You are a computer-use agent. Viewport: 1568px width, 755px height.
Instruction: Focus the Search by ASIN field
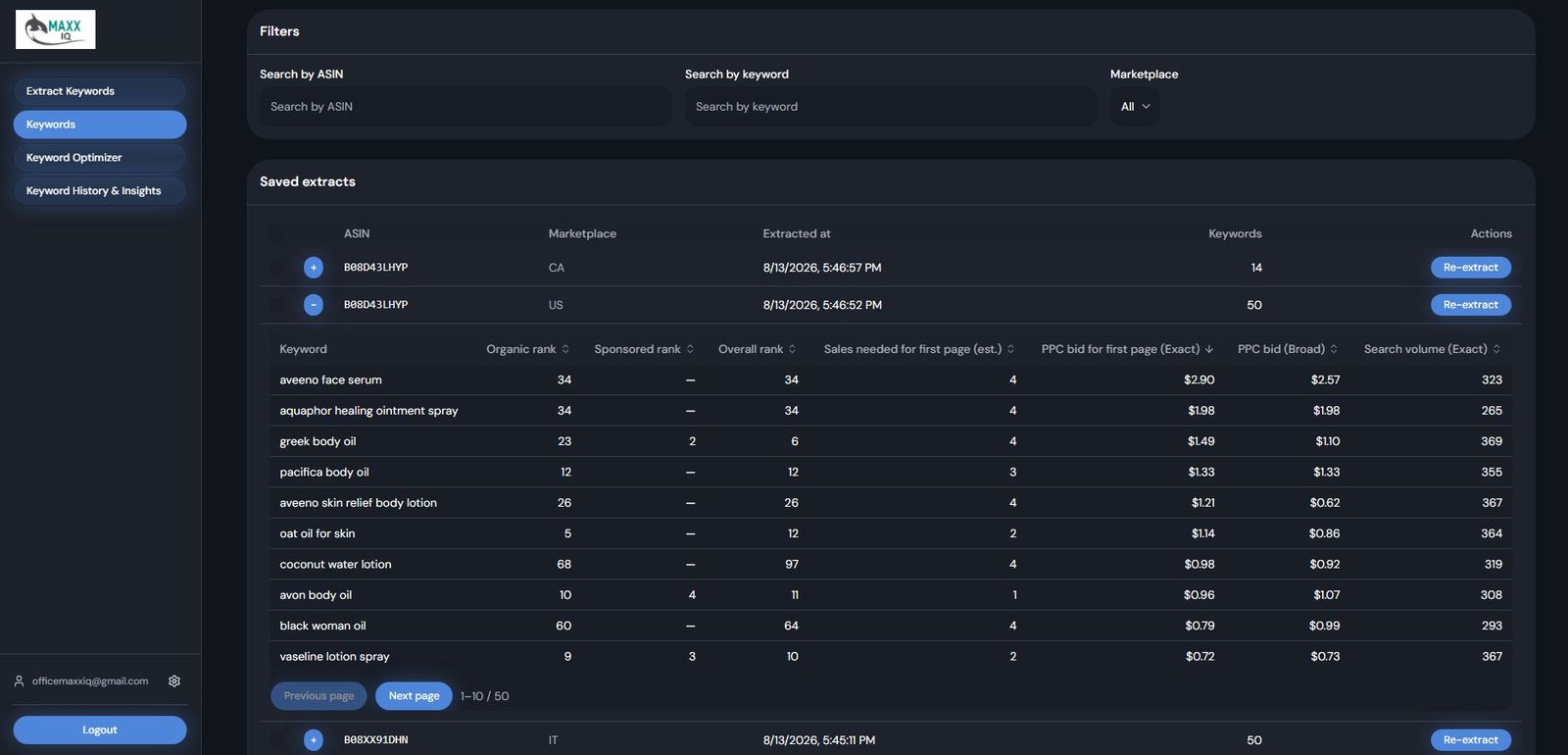tap(465, 107)
